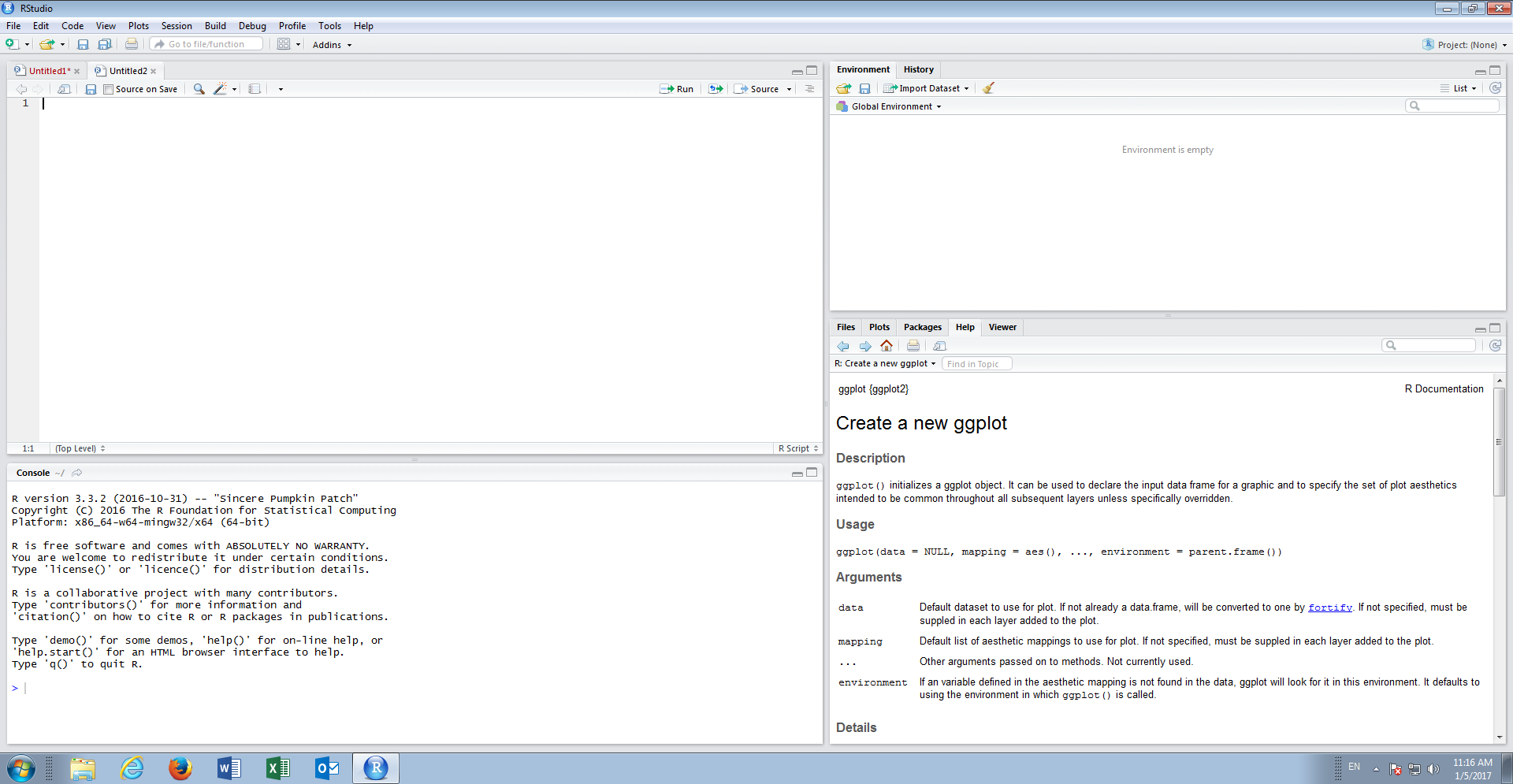Open the Tools menu

coord(329,26)
